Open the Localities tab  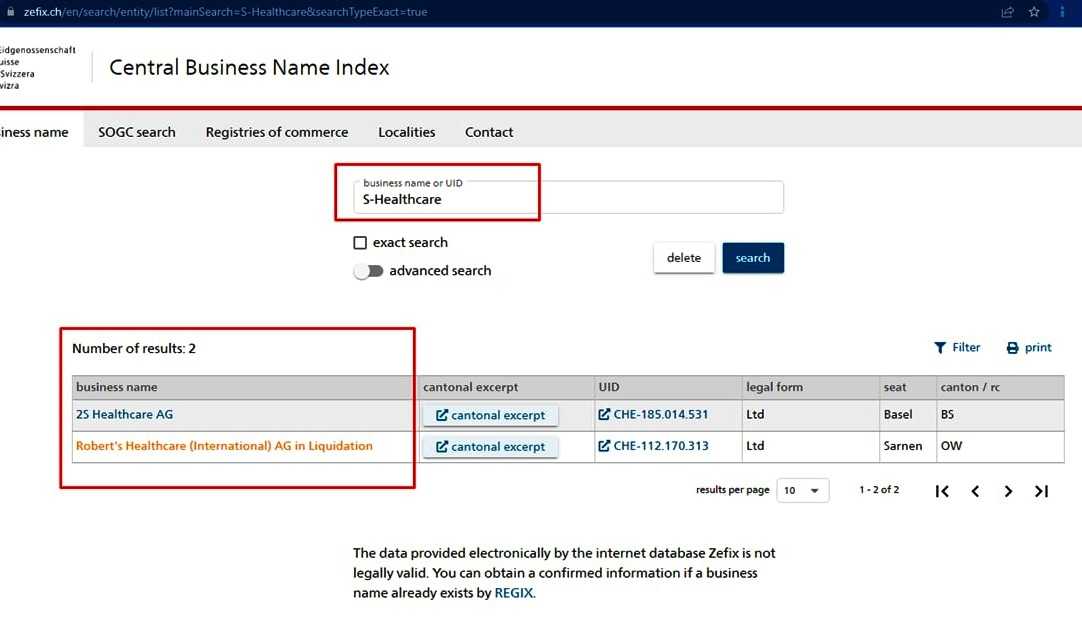click(x=407, y=132)
